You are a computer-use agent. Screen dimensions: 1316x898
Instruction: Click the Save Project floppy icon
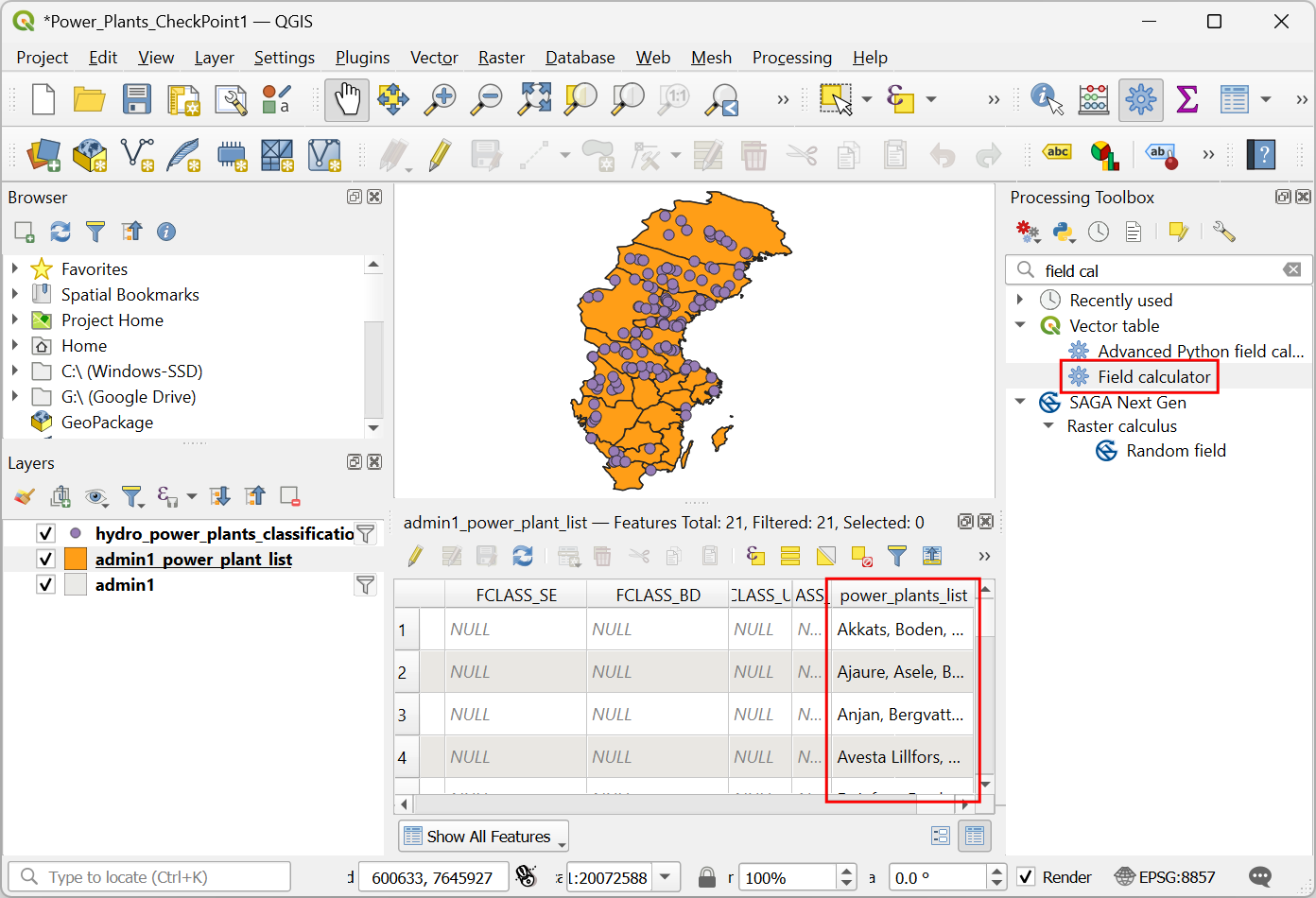pos(137,99)
